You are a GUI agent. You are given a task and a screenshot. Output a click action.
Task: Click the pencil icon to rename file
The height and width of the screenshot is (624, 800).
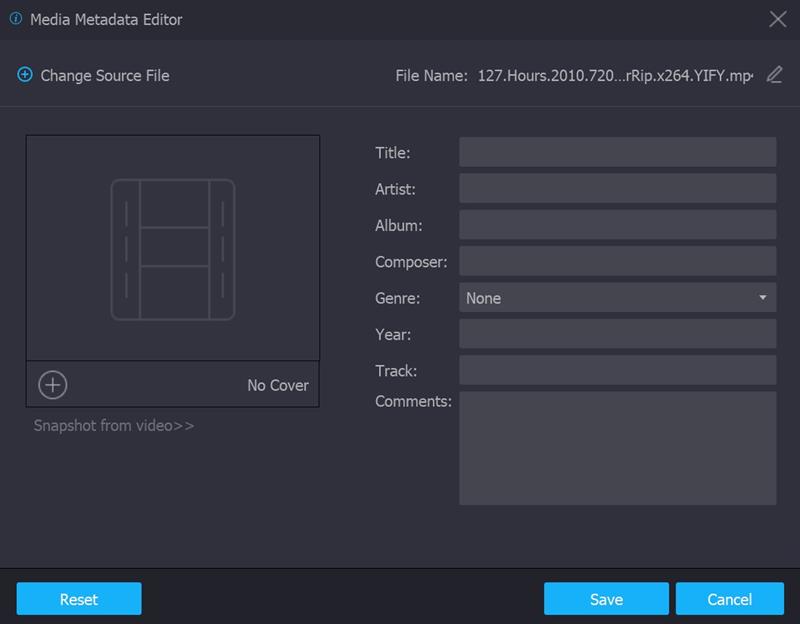(x=774, y=75)
